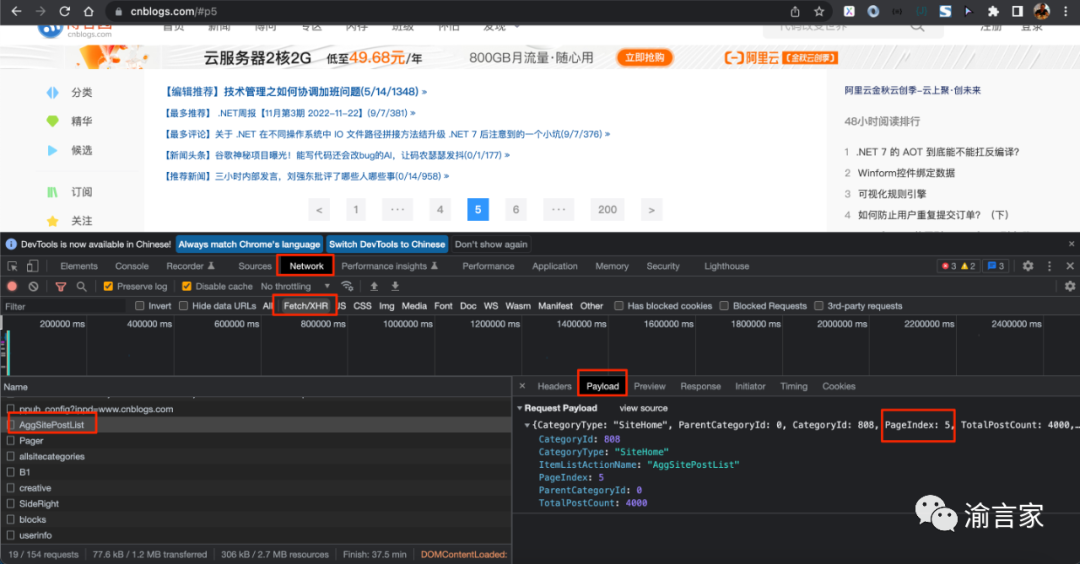Viewport: 1080px width, 564px height.
Task: Open network conditions wifi icon
Action: (347, 286)
